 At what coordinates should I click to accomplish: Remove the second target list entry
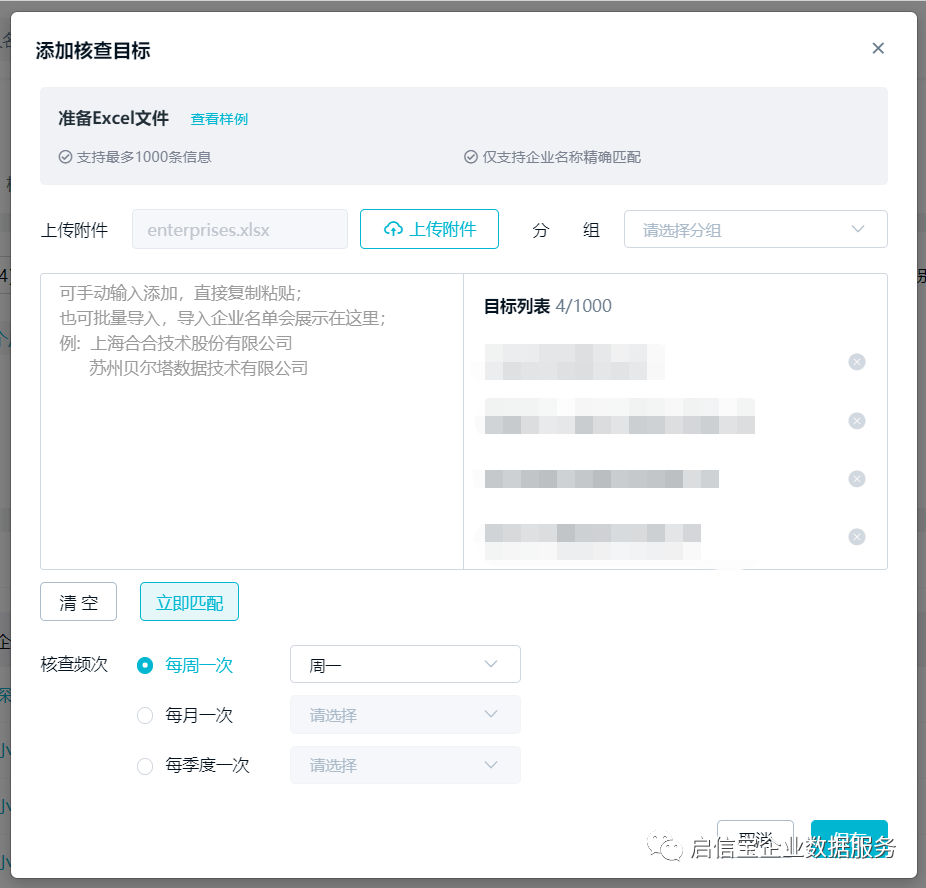pyautogui.click(x=857, y=421)
